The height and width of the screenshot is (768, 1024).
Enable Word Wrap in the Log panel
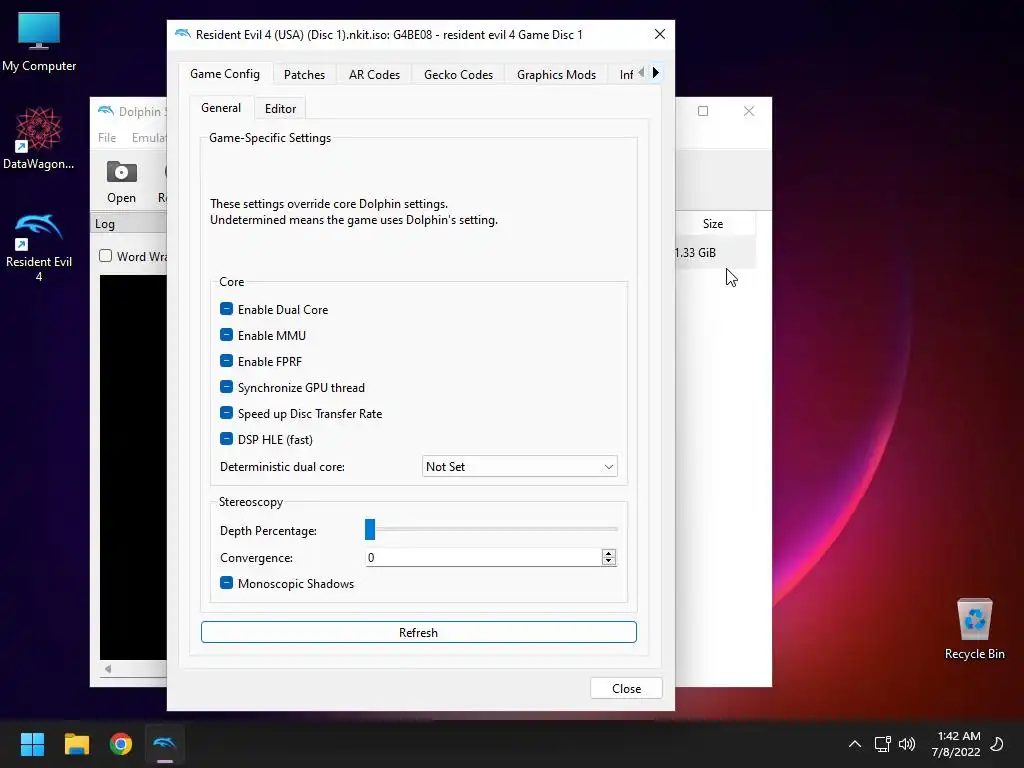(106, 256)
